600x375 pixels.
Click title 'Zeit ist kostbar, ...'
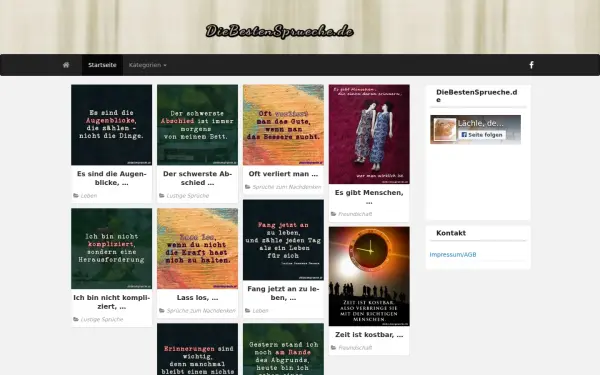369,335
